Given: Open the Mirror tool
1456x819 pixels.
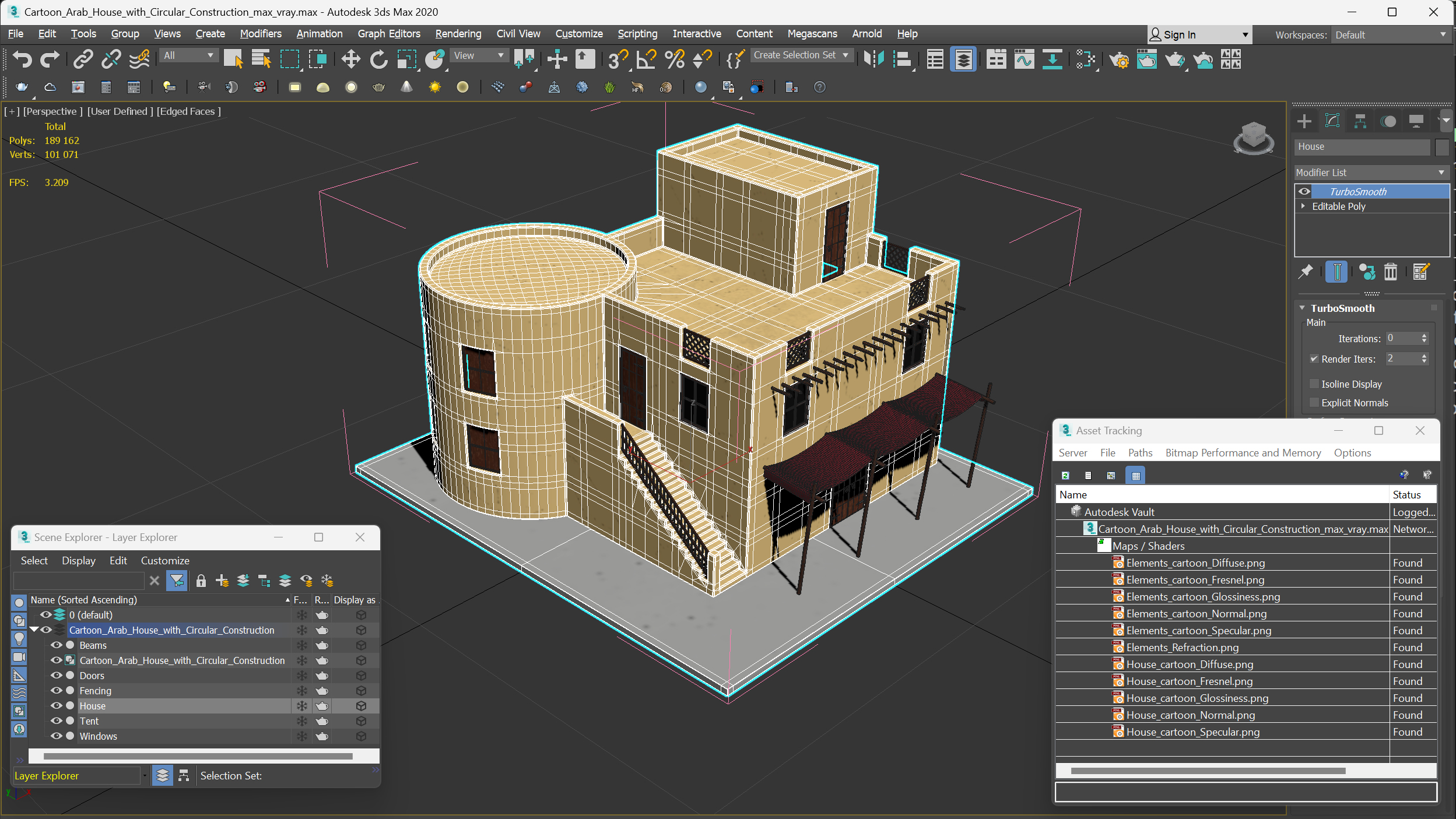Looking at the screenshot, I should [x=873, y=59].
